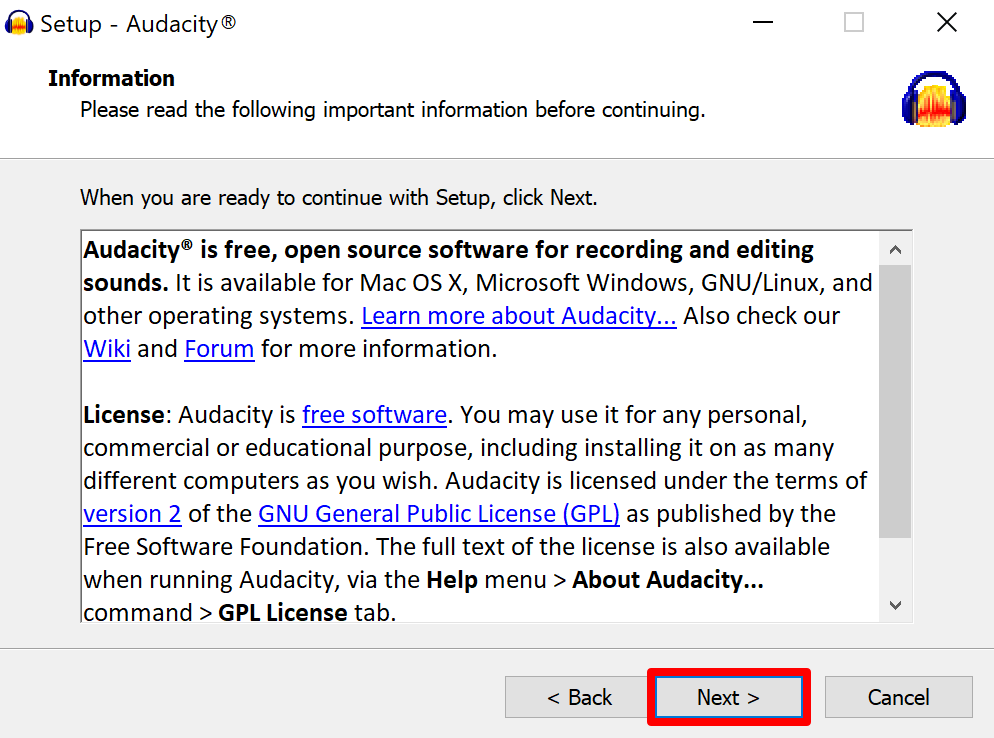
Task: Open the Wiki link
Action: coord(107,349)
